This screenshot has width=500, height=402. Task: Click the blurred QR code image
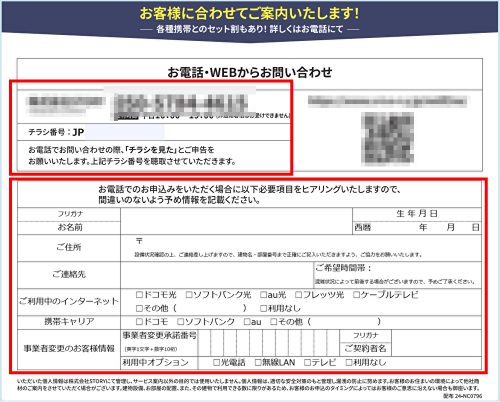[387, 138]
